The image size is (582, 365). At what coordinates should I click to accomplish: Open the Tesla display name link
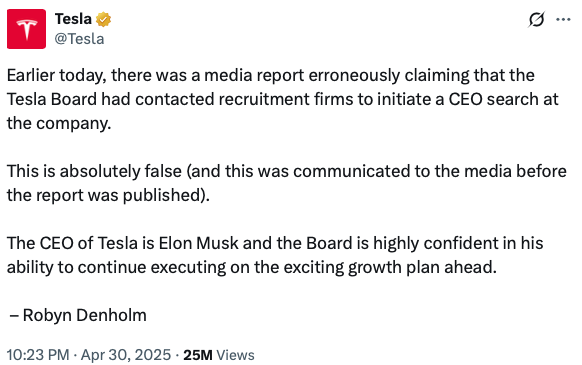point(73,19)
